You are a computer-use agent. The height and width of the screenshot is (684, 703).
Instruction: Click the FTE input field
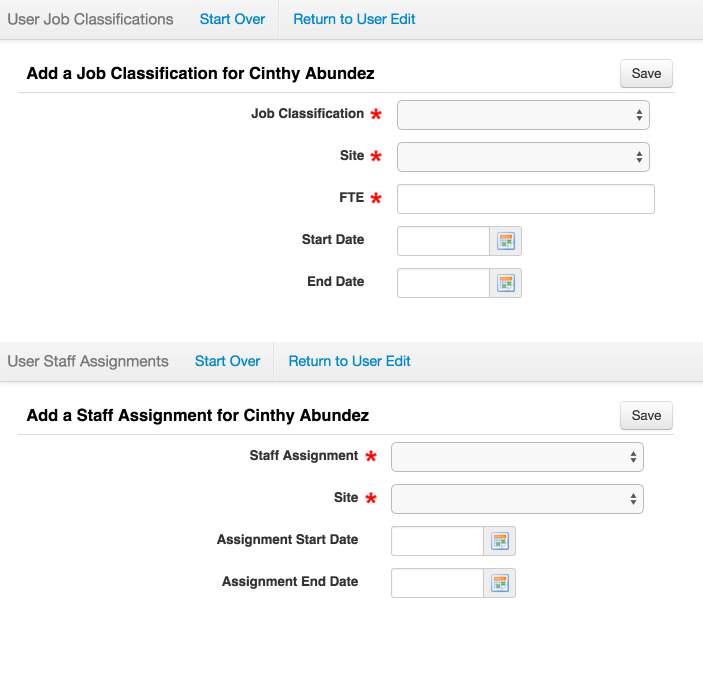(x=526, y=199)
